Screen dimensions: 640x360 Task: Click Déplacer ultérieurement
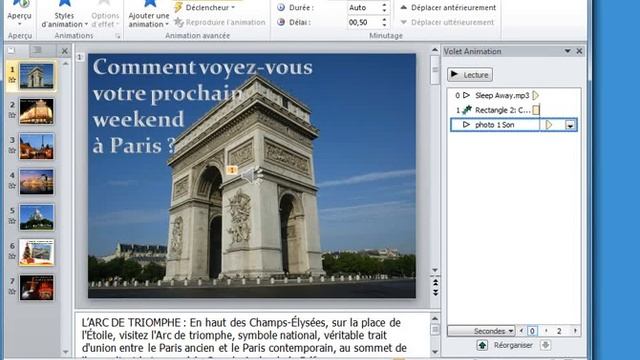(x=447, y=22)
